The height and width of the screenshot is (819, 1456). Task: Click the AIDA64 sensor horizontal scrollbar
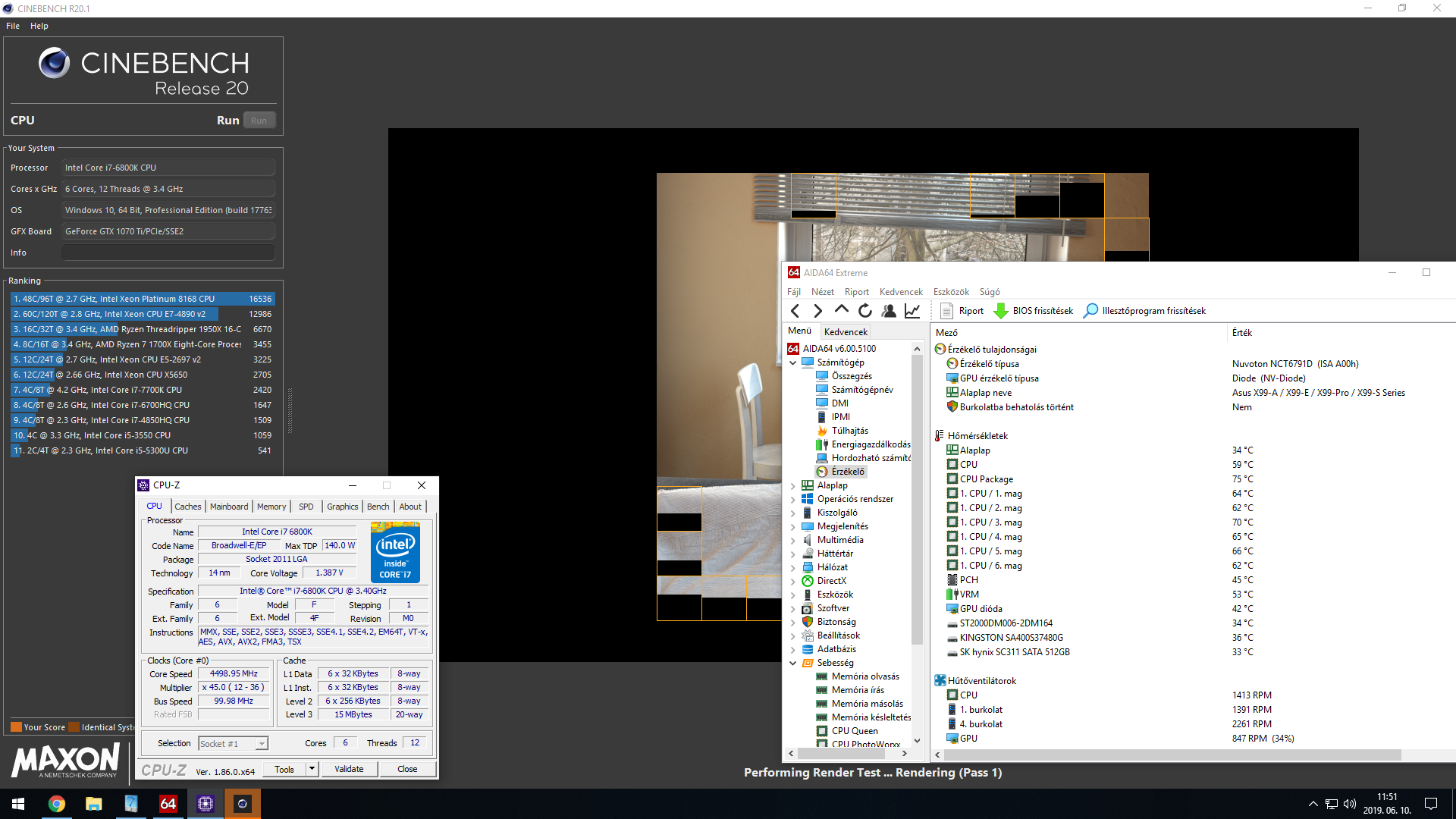click(x=1172, y=755)
